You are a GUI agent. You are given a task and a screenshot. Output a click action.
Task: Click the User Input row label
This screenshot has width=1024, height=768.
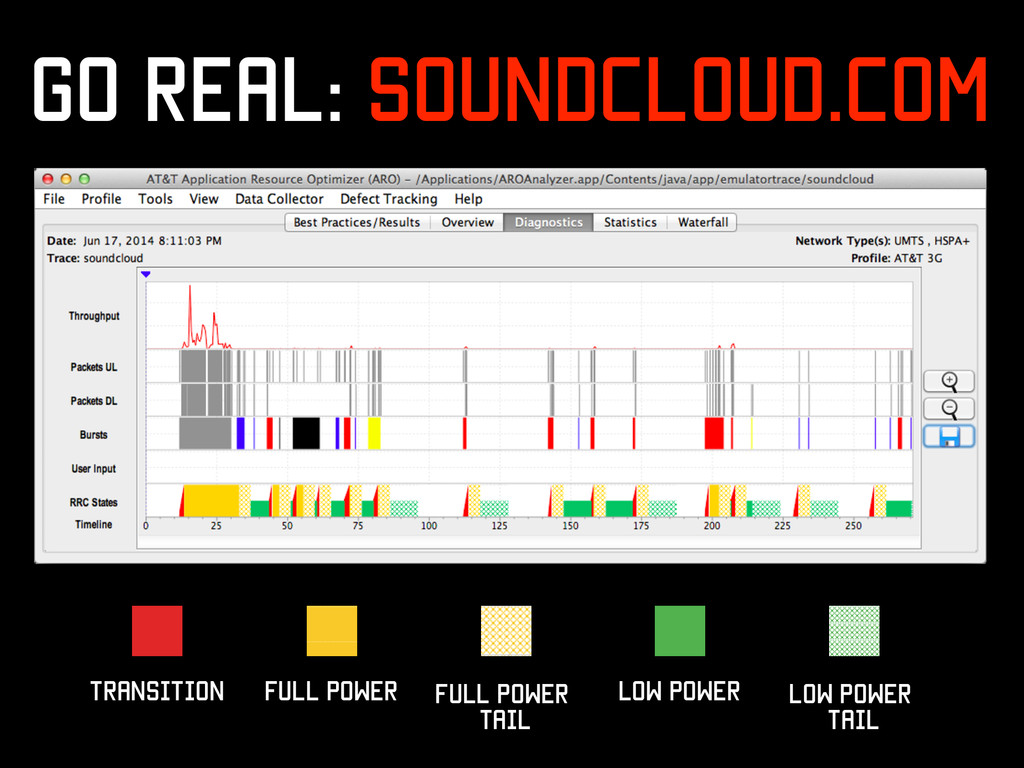[94, 469]
